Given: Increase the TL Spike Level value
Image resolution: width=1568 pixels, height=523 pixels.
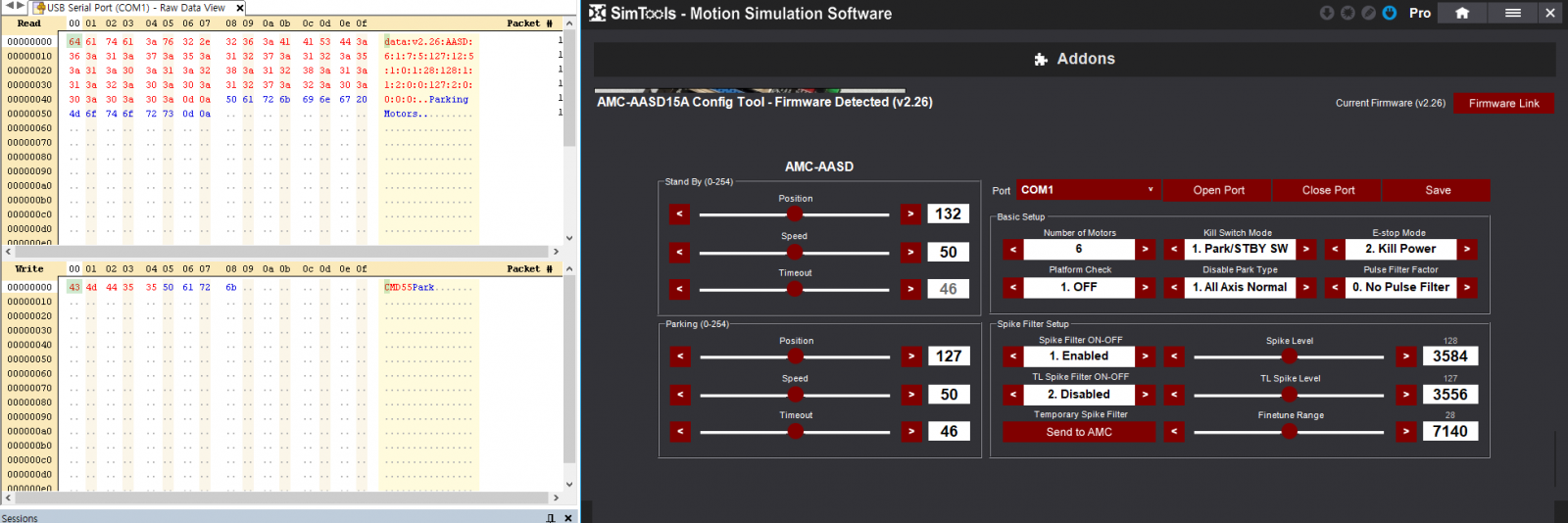Looking at the screenshot, I should point(1406,395).
